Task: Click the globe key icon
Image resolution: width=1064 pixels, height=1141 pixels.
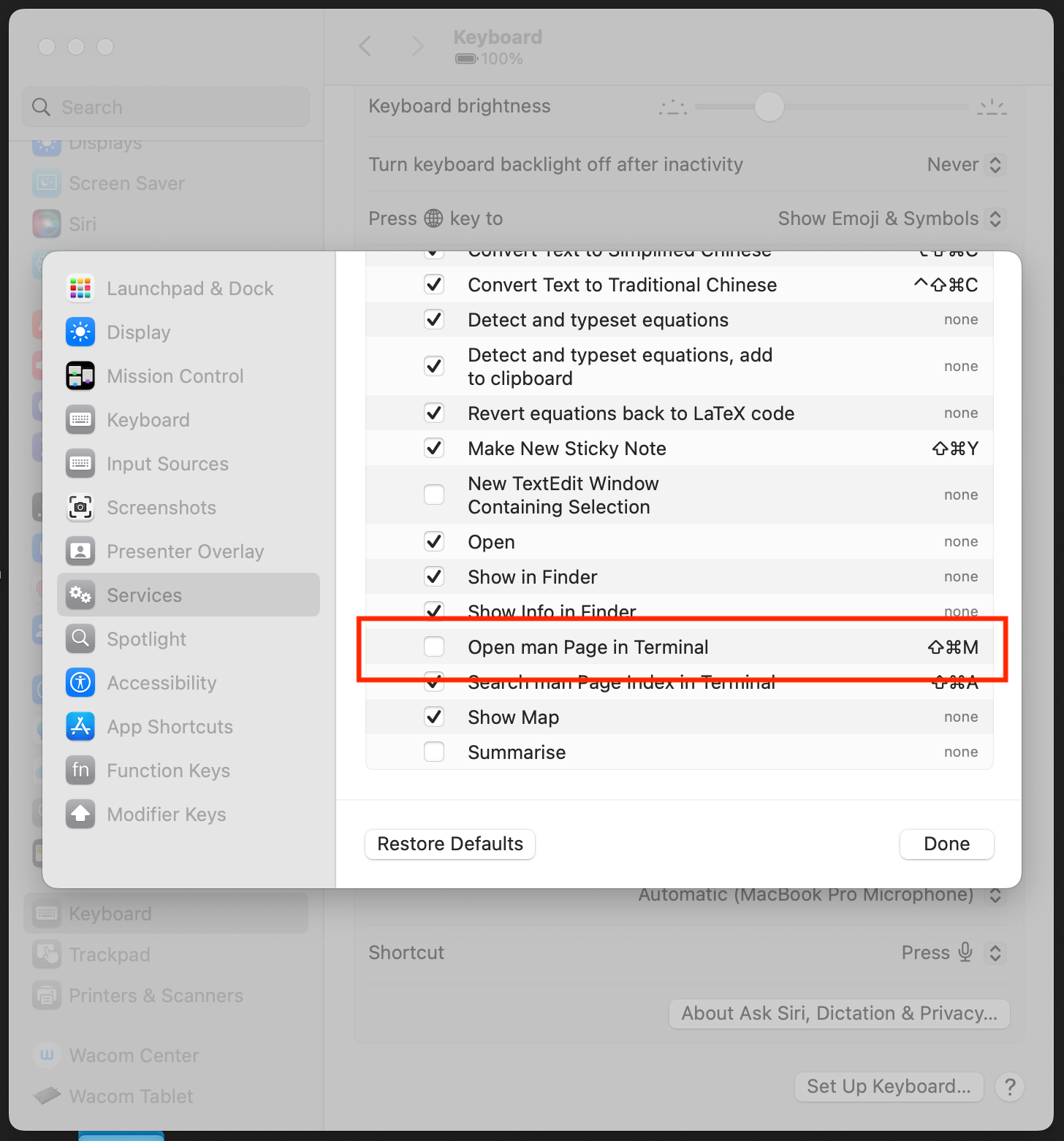Action: [x=433, y=218]
